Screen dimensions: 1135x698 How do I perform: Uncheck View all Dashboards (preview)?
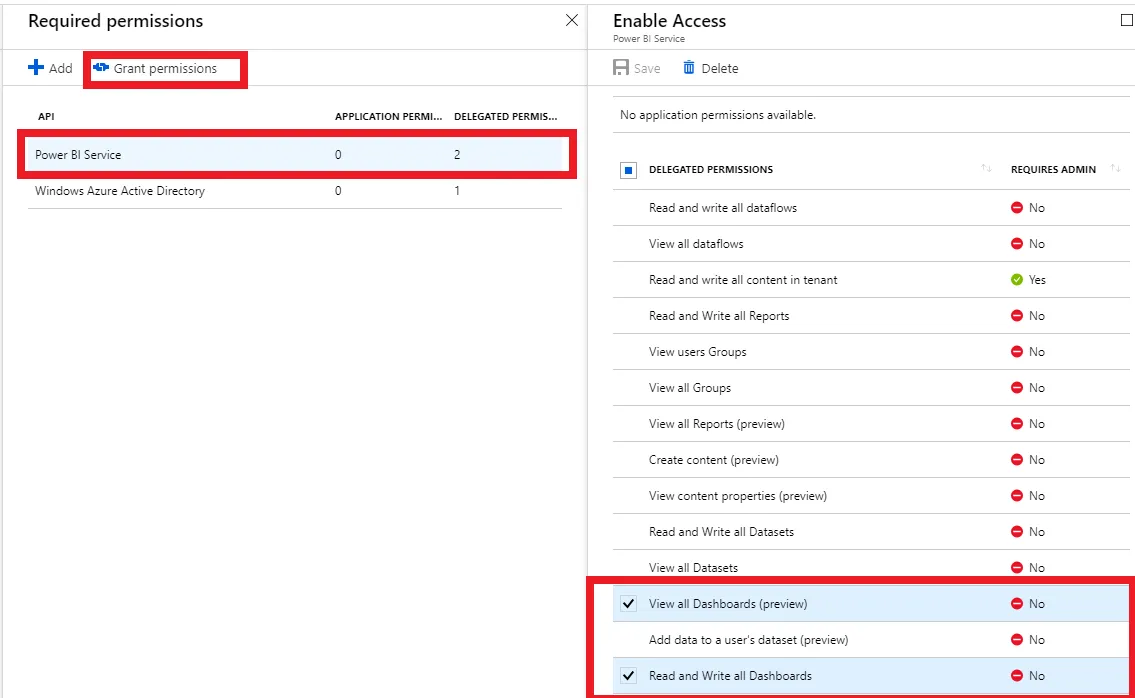click(629, 604)
